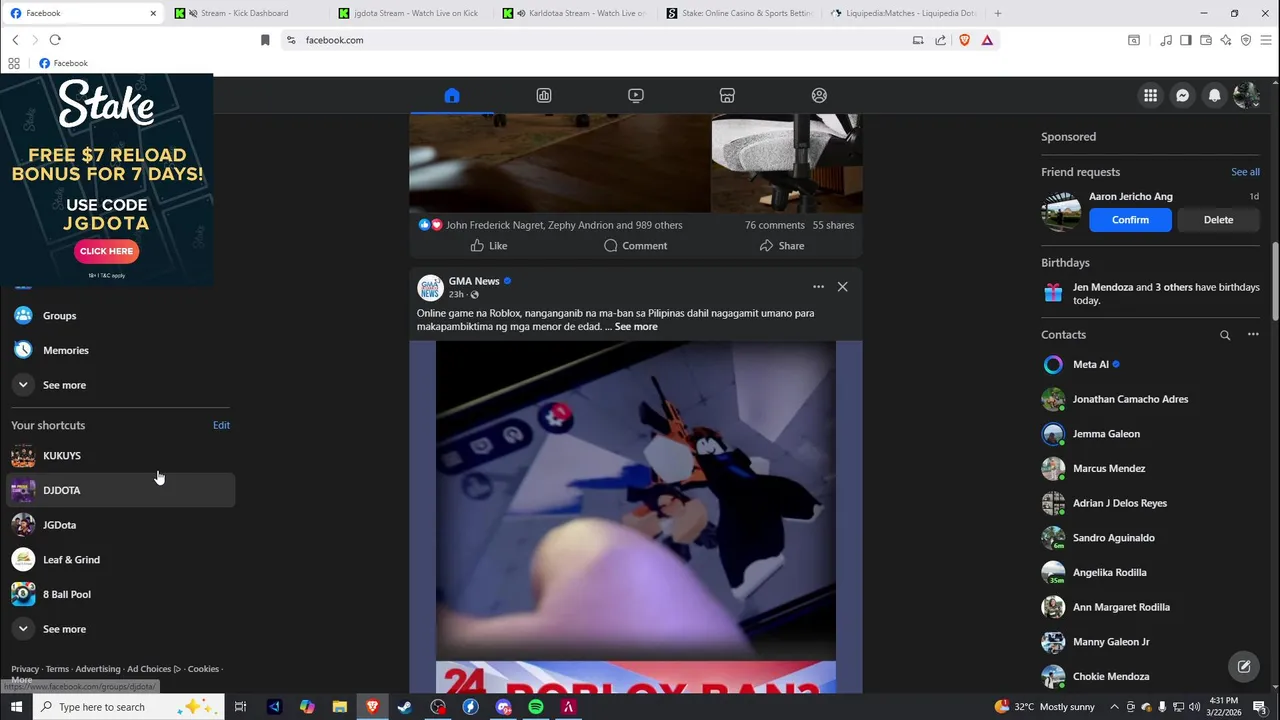Viewport: 1280px width, 720px height.
Task: Expand See more under left sidebar menu
Action: pos(120,385)
